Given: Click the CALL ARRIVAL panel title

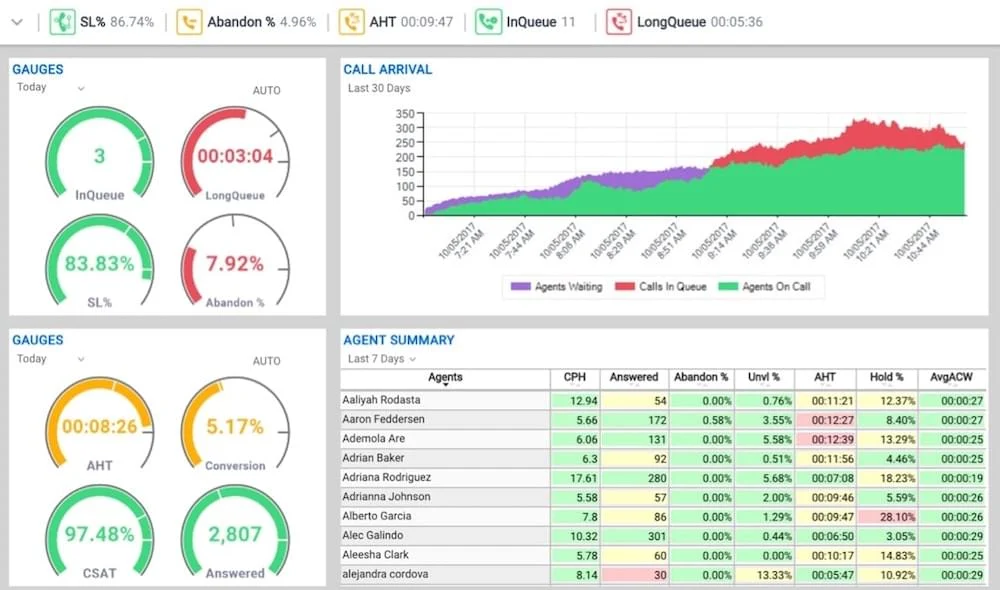Looking at the screenshot, I should 388,70.
